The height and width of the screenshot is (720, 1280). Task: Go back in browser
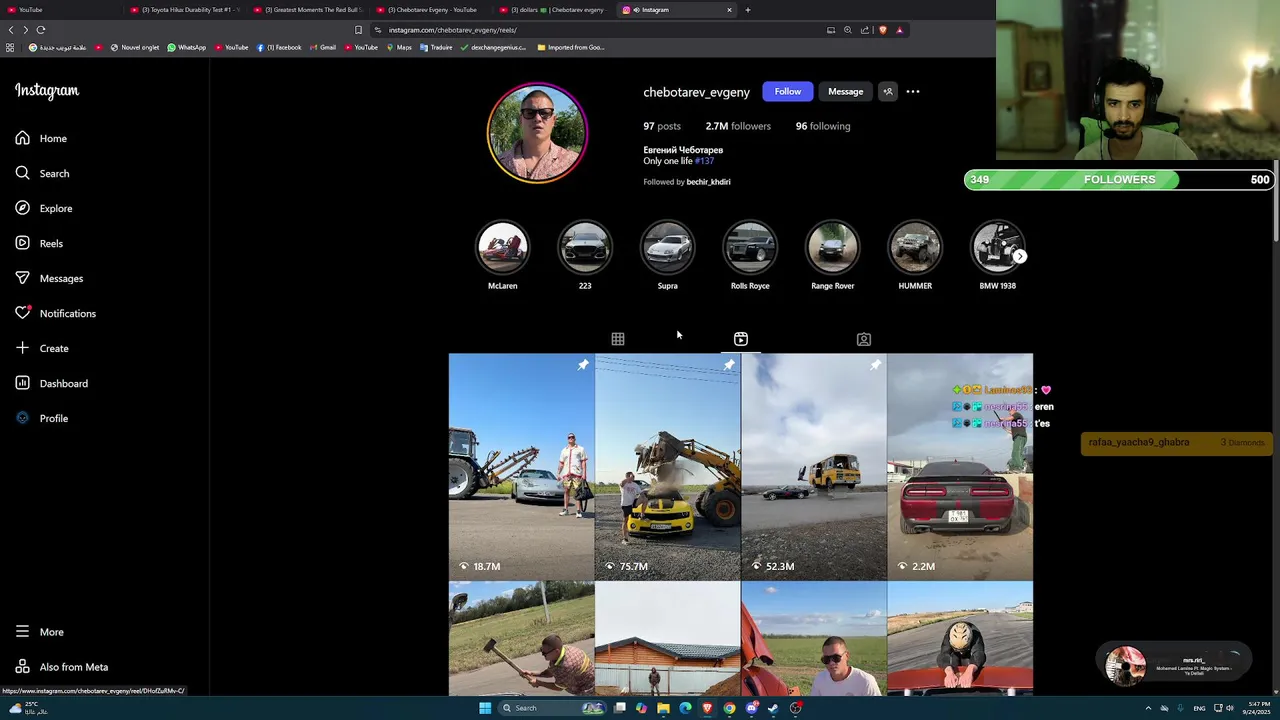click(x=11, y=30)
